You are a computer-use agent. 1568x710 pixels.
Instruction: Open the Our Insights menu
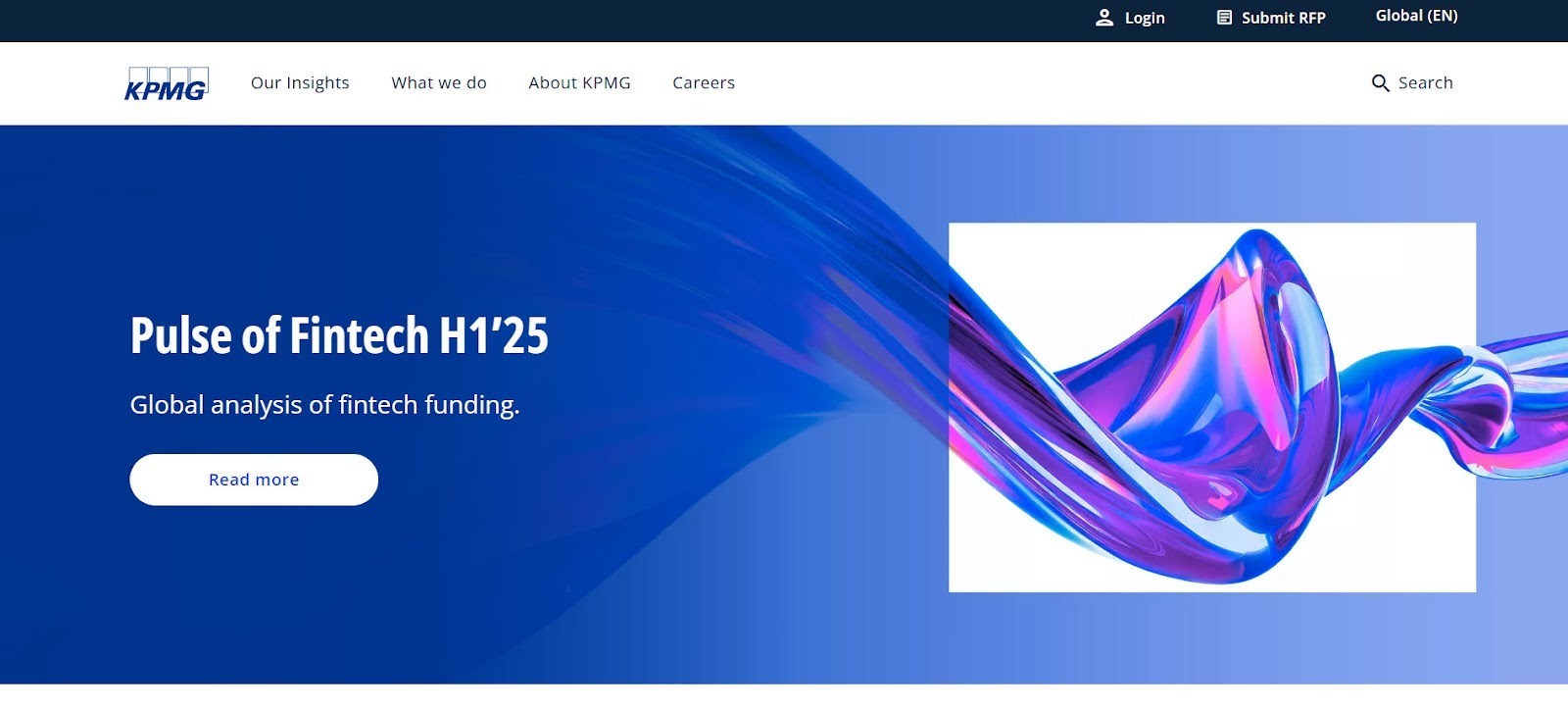pos(300,82)
